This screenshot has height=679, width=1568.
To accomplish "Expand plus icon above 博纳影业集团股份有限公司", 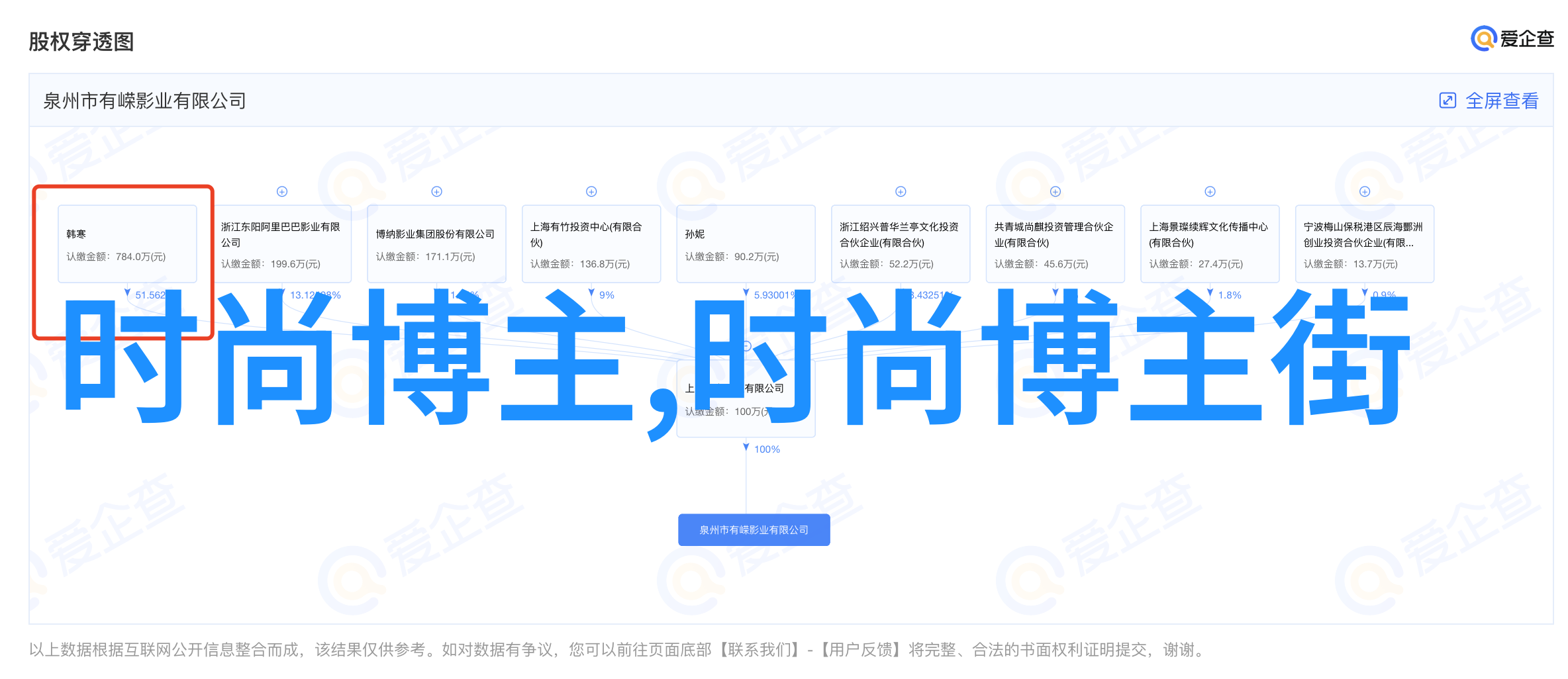I will click(436, 191).
